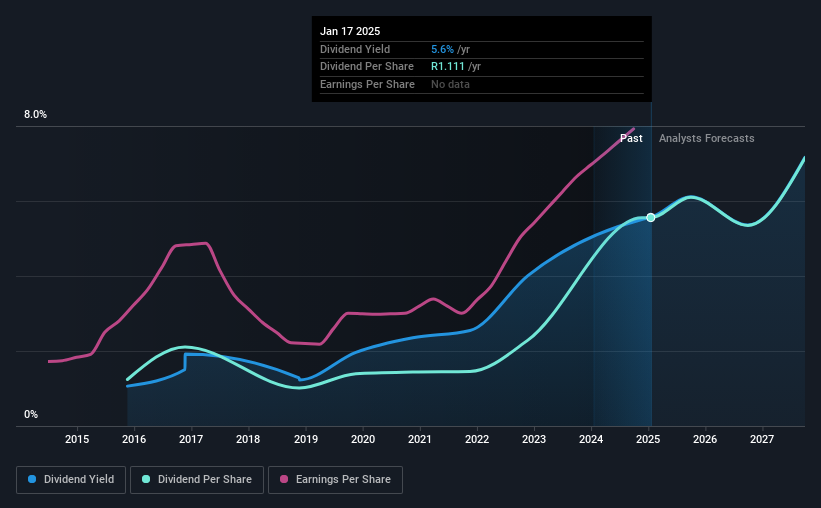The height and width of the screenshot is (508, 821).
Task: Select the 2017 x-axis label
Action: pos(191,439)
